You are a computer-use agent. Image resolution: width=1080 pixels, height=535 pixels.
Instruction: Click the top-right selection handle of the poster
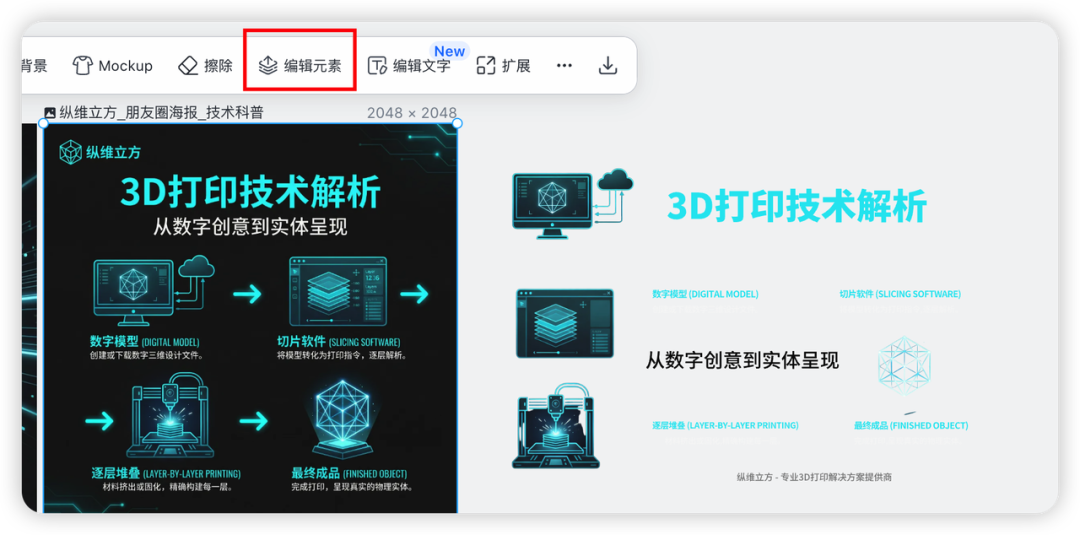point(457,123)
